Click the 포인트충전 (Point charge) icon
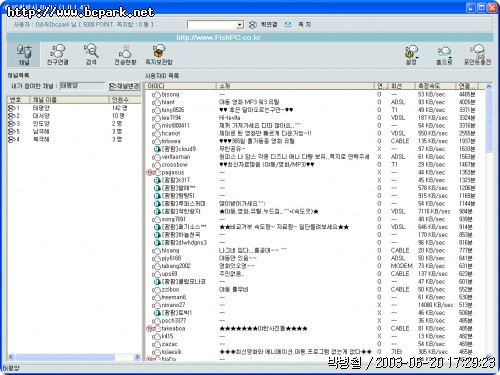Viewport: 500px width, 375px height. [x=478, y=55]
